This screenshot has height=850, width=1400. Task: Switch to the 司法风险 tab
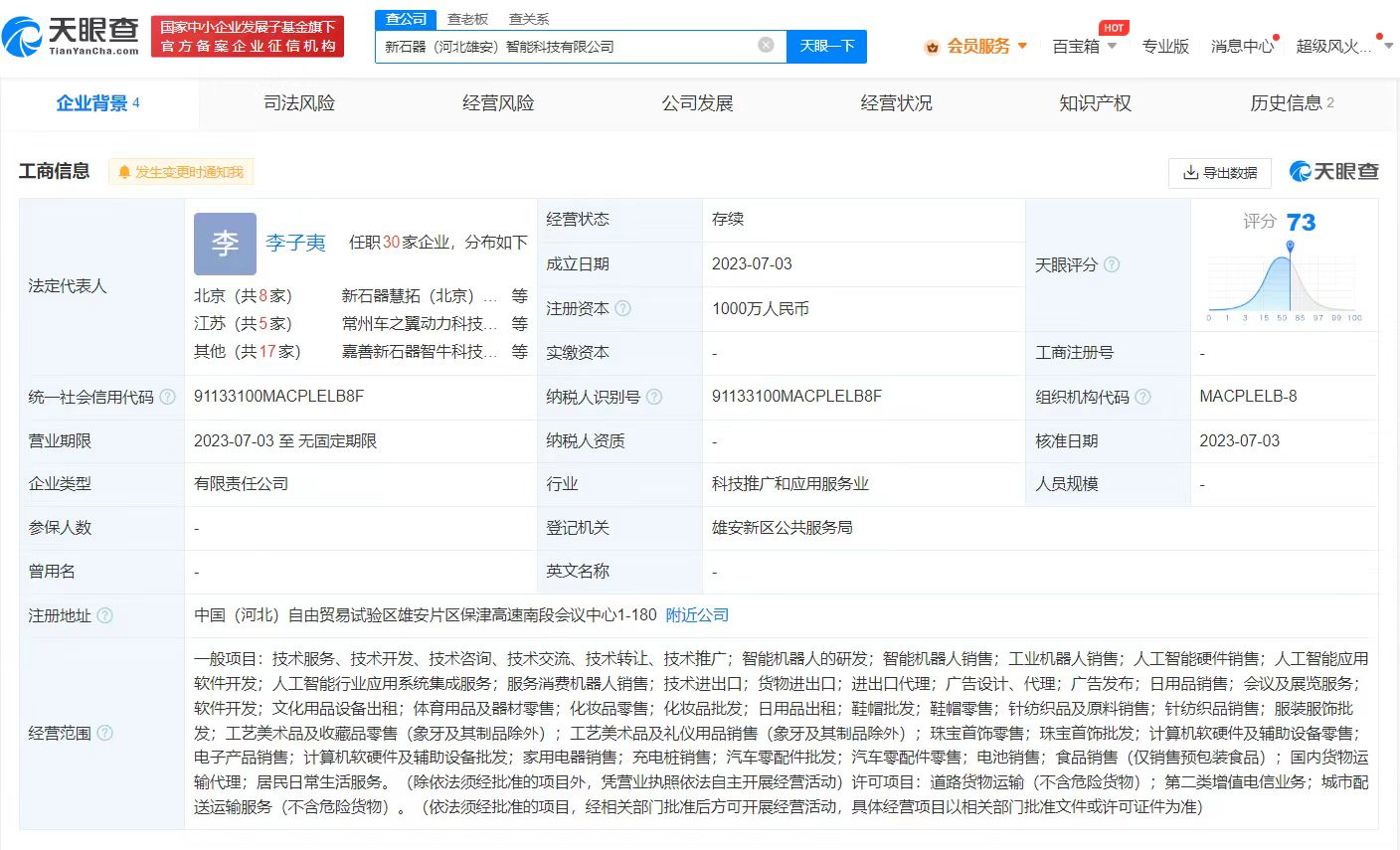pos(298,103)
